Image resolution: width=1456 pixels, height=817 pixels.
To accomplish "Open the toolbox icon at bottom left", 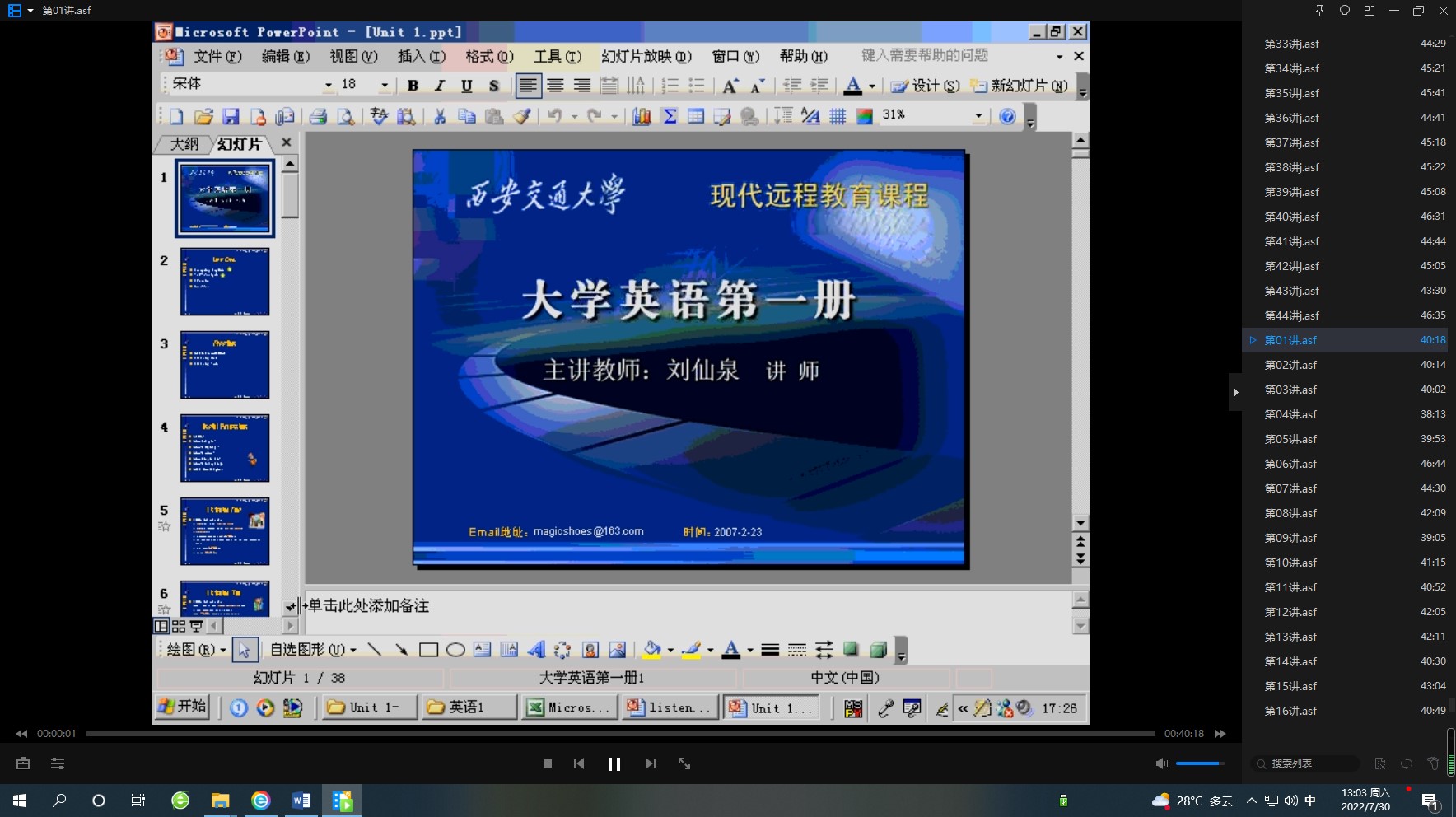I will pos(23,763).
